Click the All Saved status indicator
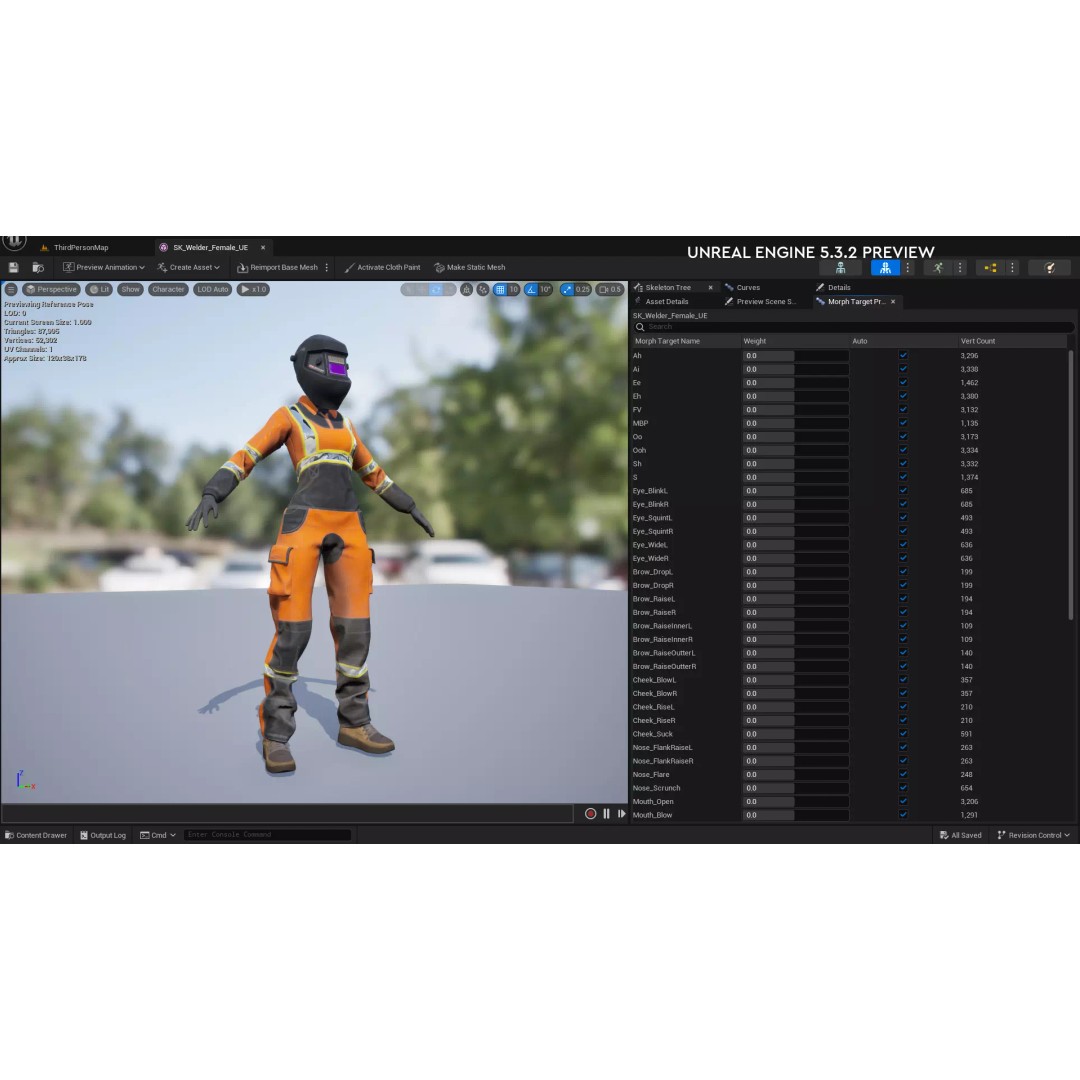The height and width of the screenshot is (1080, 1080). pos(960,835)
